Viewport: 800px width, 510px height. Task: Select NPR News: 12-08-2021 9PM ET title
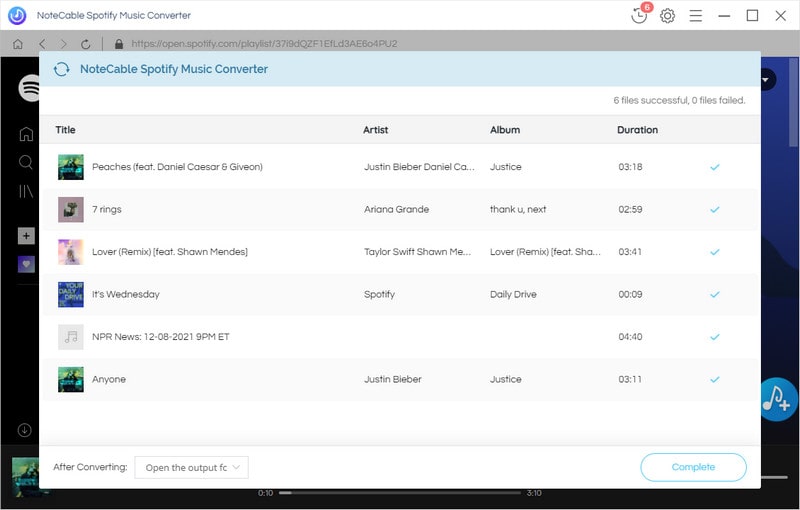click(x=161, y=337)
